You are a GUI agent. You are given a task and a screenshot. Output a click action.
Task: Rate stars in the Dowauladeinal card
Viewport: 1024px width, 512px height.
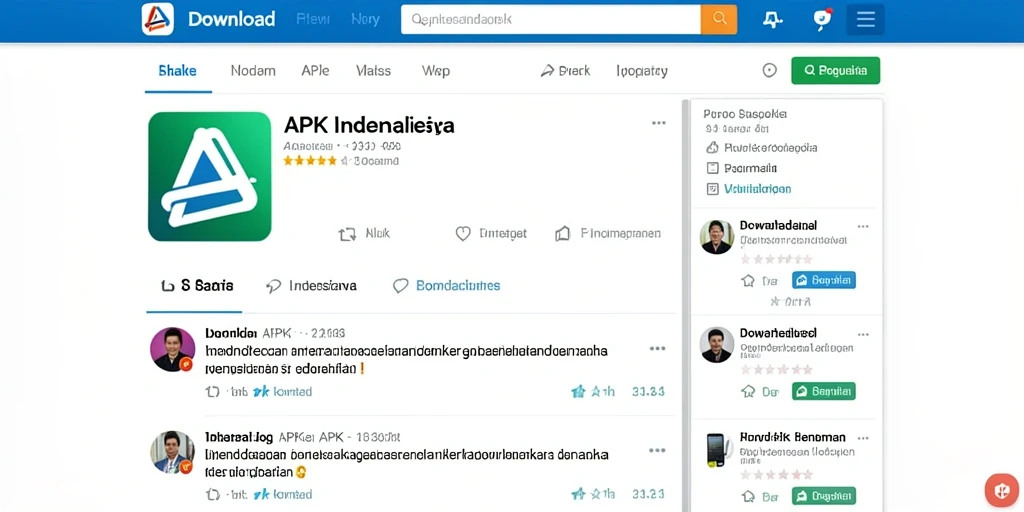776,259
